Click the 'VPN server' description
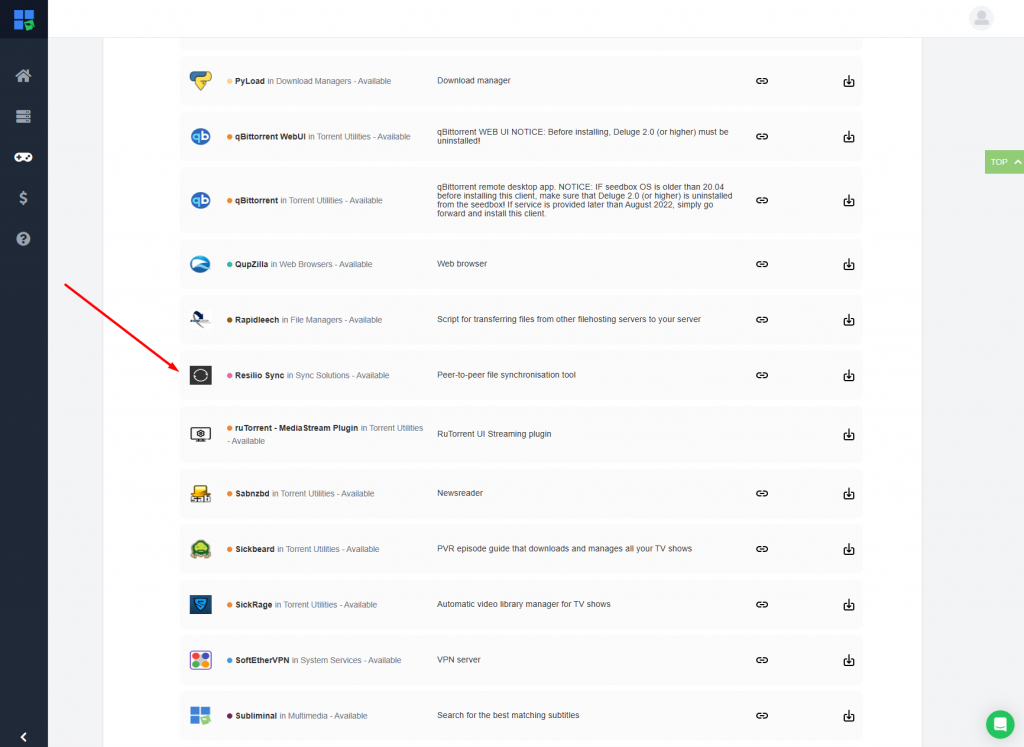1024x747 pixels. coord(458,660)
